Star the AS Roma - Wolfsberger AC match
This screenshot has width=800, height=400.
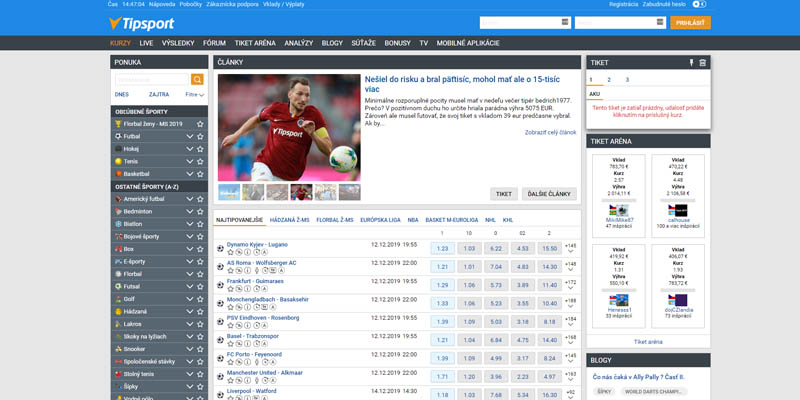[x=230, y=270]
